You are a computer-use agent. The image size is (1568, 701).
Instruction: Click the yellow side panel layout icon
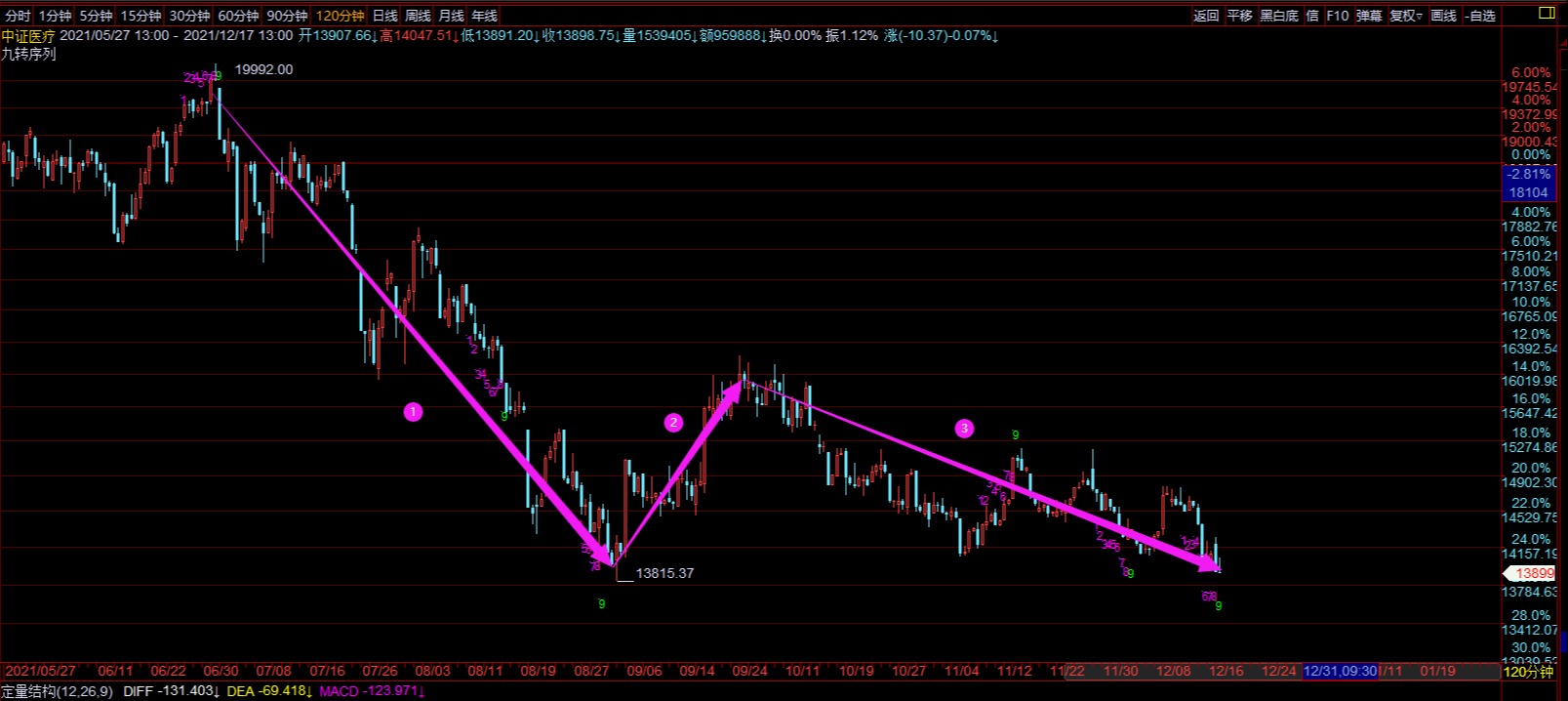point(1547,13)
